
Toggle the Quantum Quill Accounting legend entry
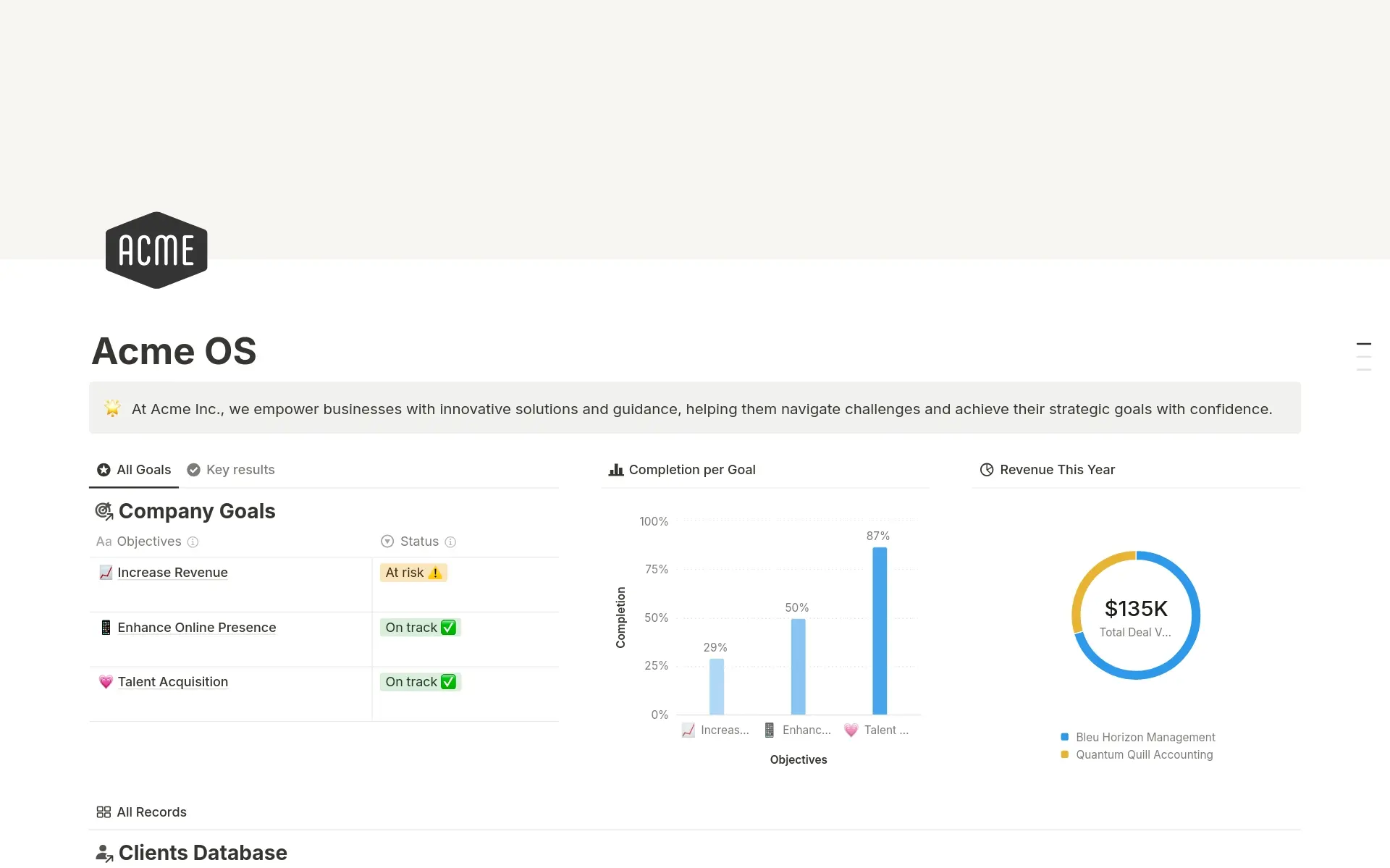(x=1143, y=754)
